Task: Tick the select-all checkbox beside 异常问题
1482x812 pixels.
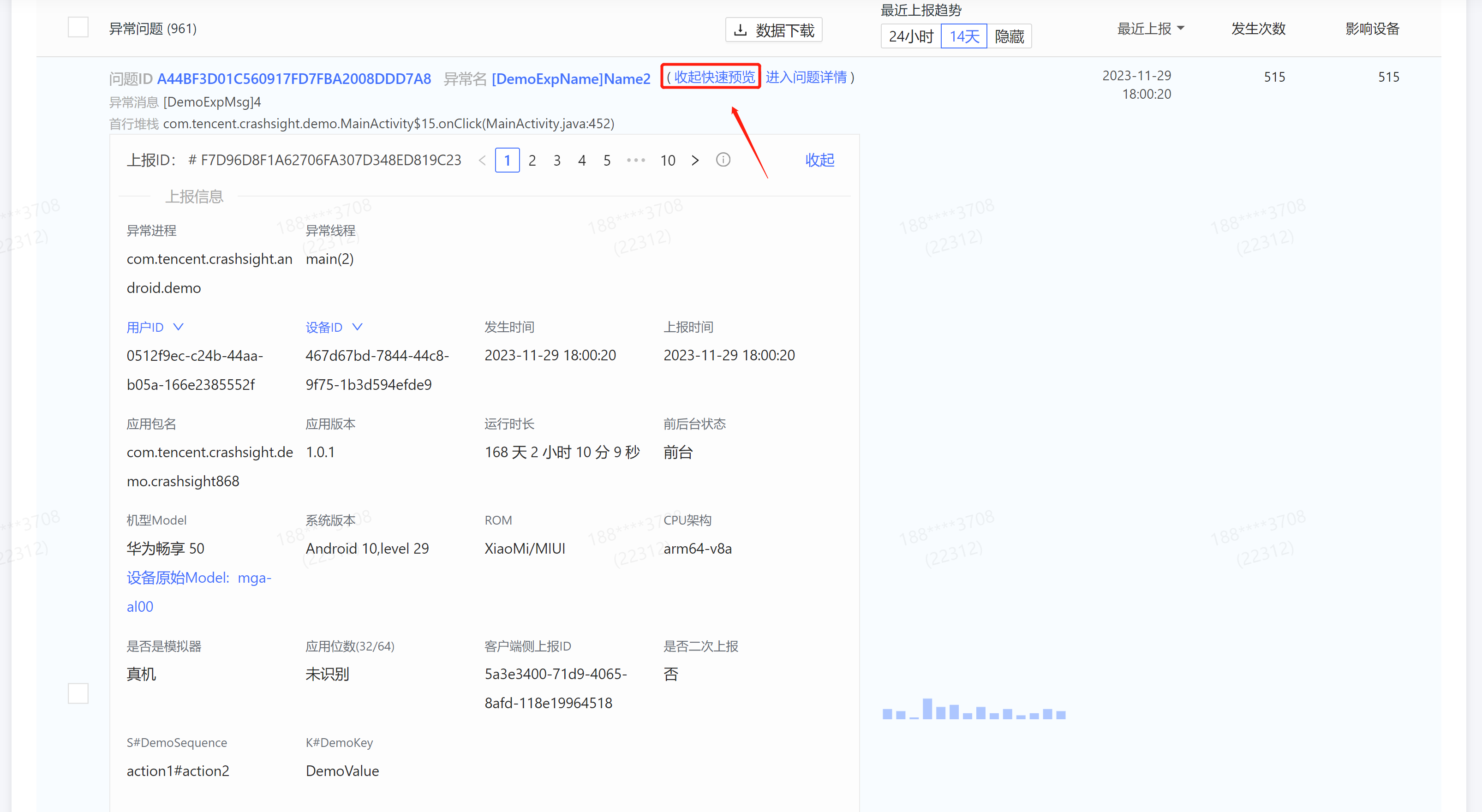Action: coord(78,27)
